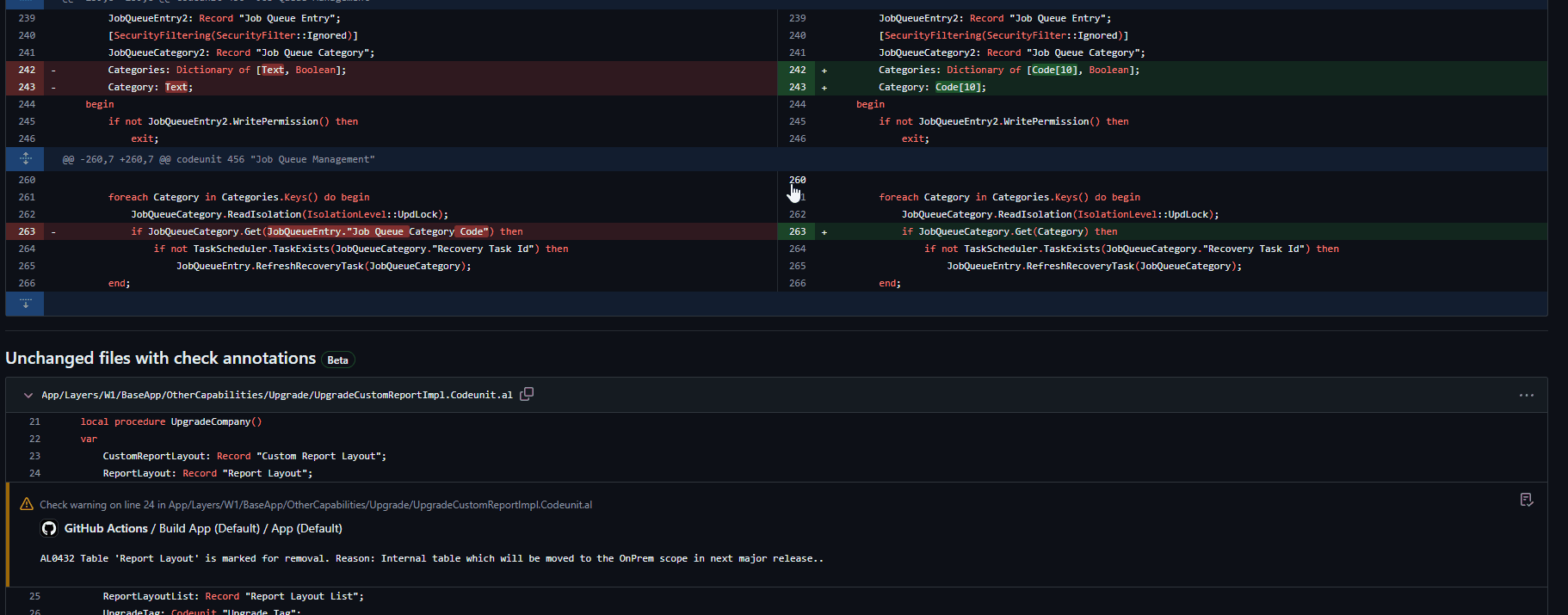Click the 'ReportLayoutList: Record' code line
The height and width of the screenshot is (615, 1568).
pyautogui.click(x=233, y=596)
